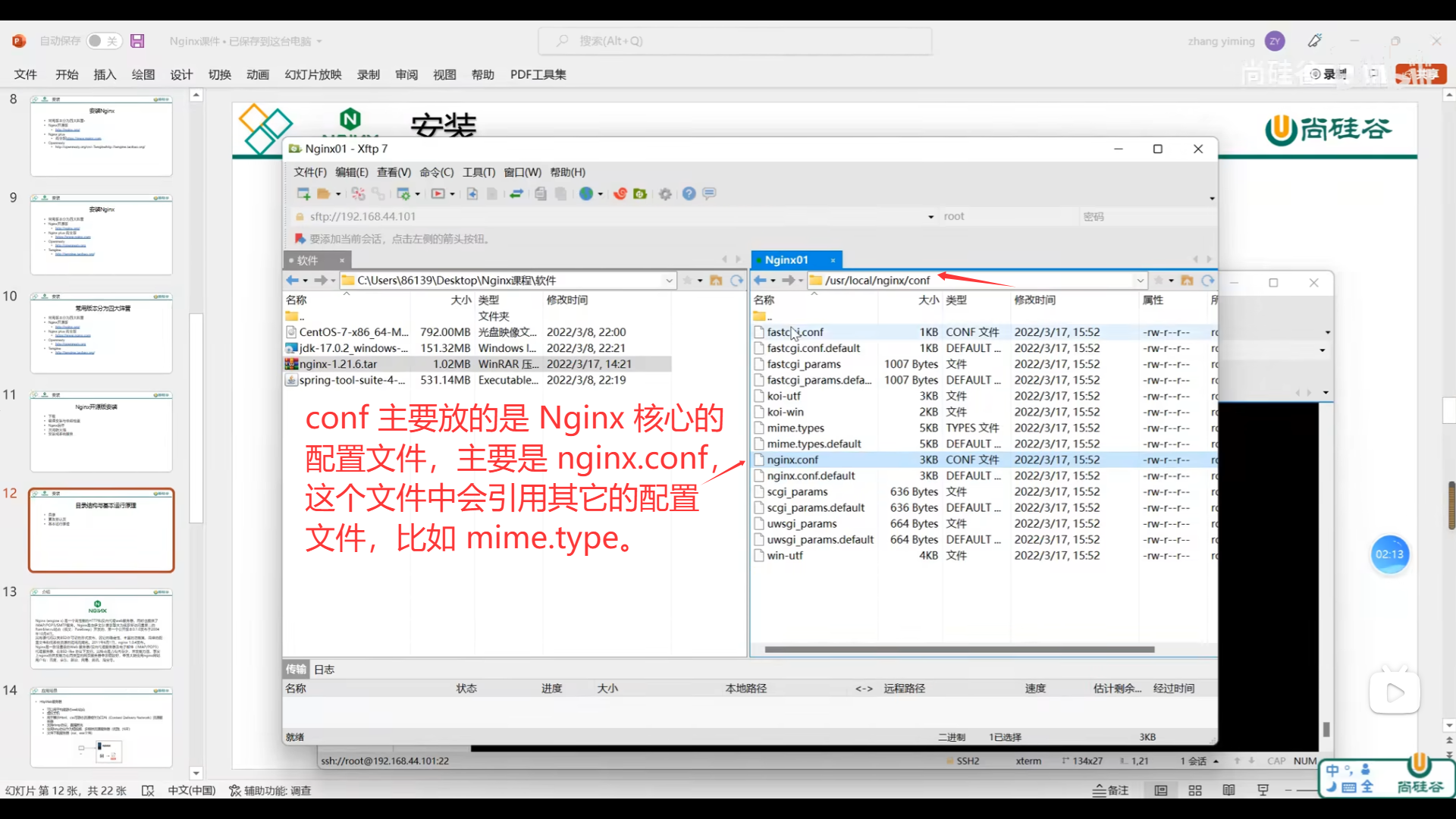Select slide 13 thumbnail

101,629
